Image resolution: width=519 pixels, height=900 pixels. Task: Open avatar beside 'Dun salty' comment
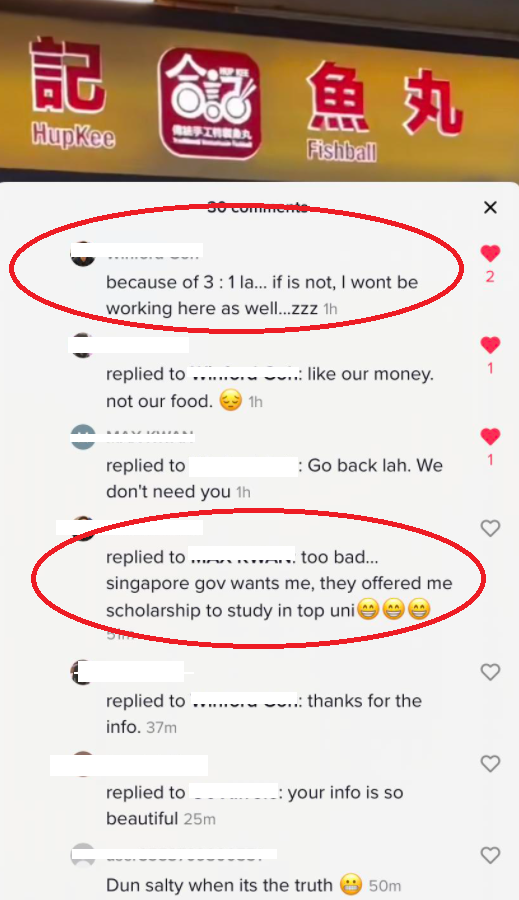[x=83, y=855]
